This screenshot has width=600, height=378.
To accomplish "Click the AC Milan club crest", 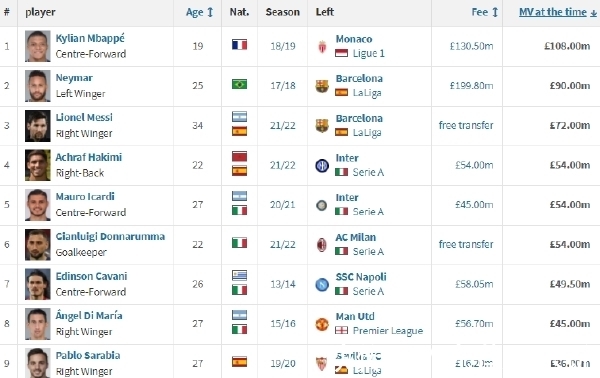I will 322,244.
